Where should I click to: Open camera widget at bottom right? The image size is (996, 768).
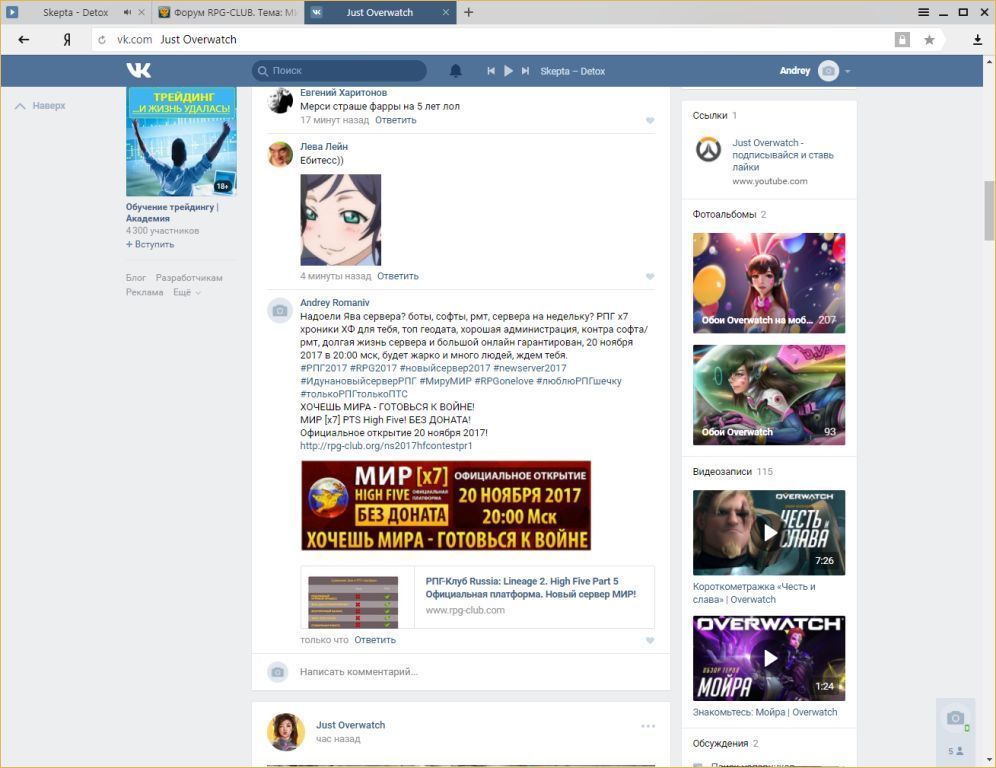pos(955,719)
